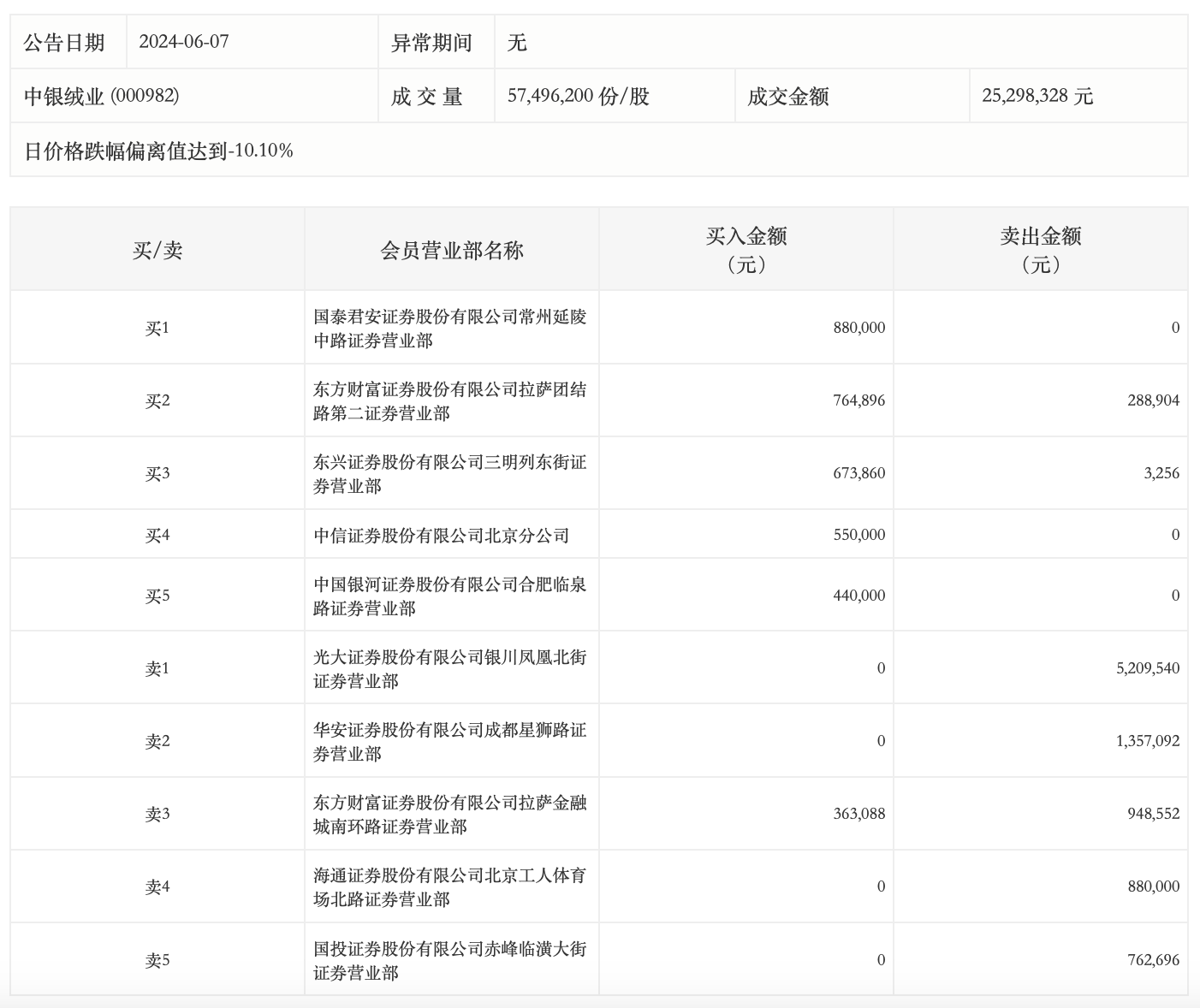
Task: Select the stock name 中银绒业 (000982)
Action: (101, 96)
